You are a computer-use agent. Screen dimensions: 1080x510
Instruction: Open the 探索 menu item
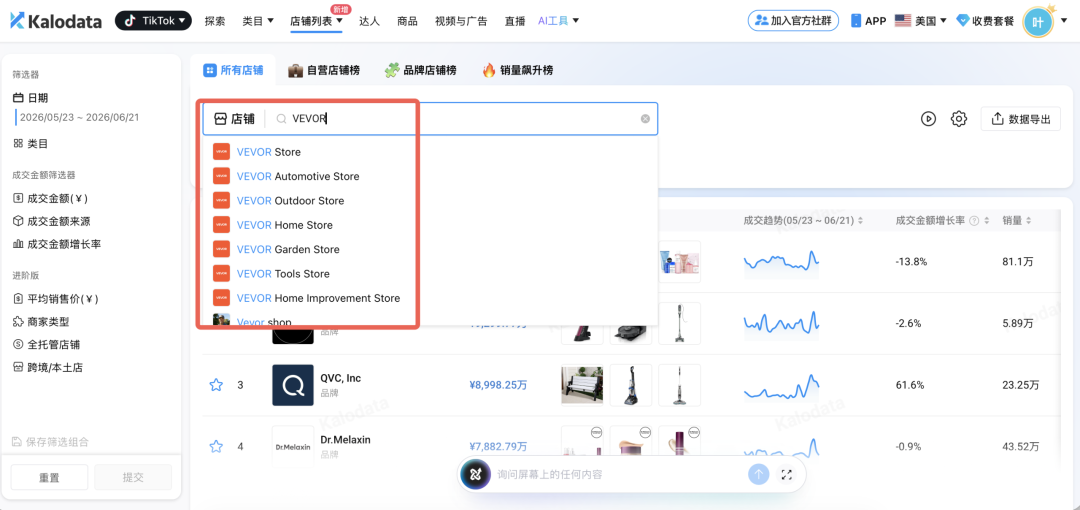pos(215,21)
